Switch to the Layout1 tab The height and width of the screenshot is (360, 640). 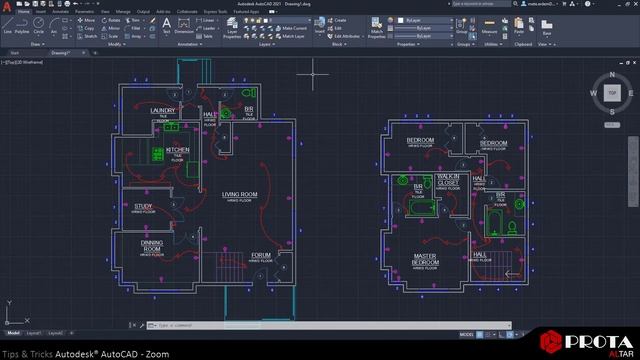tap(33, 333)
